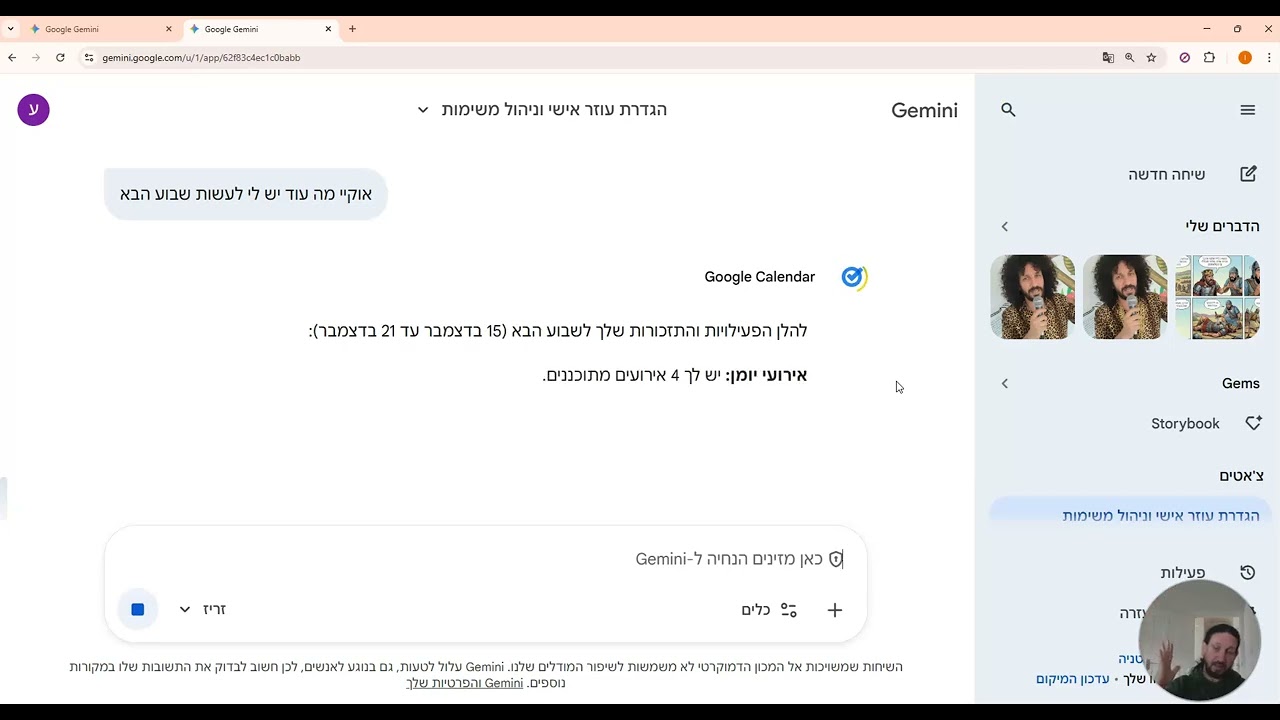Click the browser address bar URL

click(x=201, y=58)
